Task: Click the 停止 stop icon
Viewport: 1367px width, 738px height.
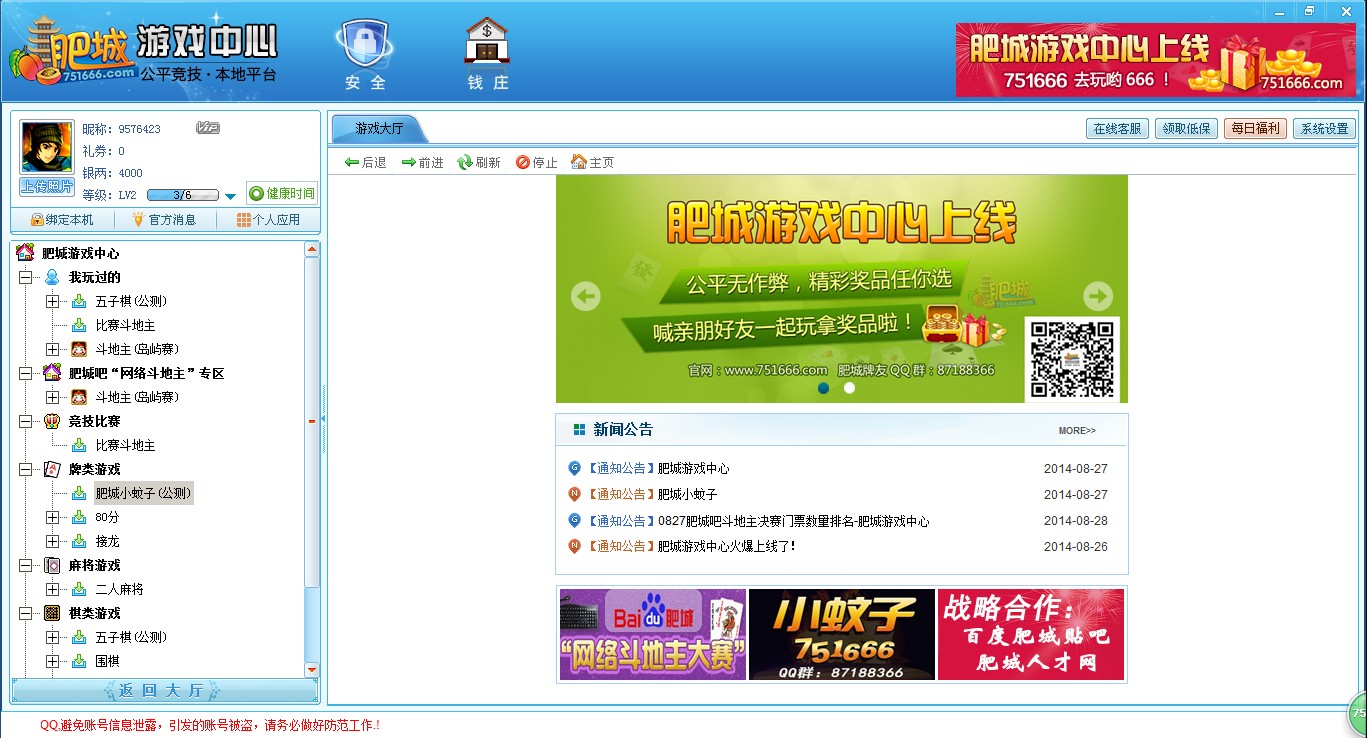Action: coord(522,162)
